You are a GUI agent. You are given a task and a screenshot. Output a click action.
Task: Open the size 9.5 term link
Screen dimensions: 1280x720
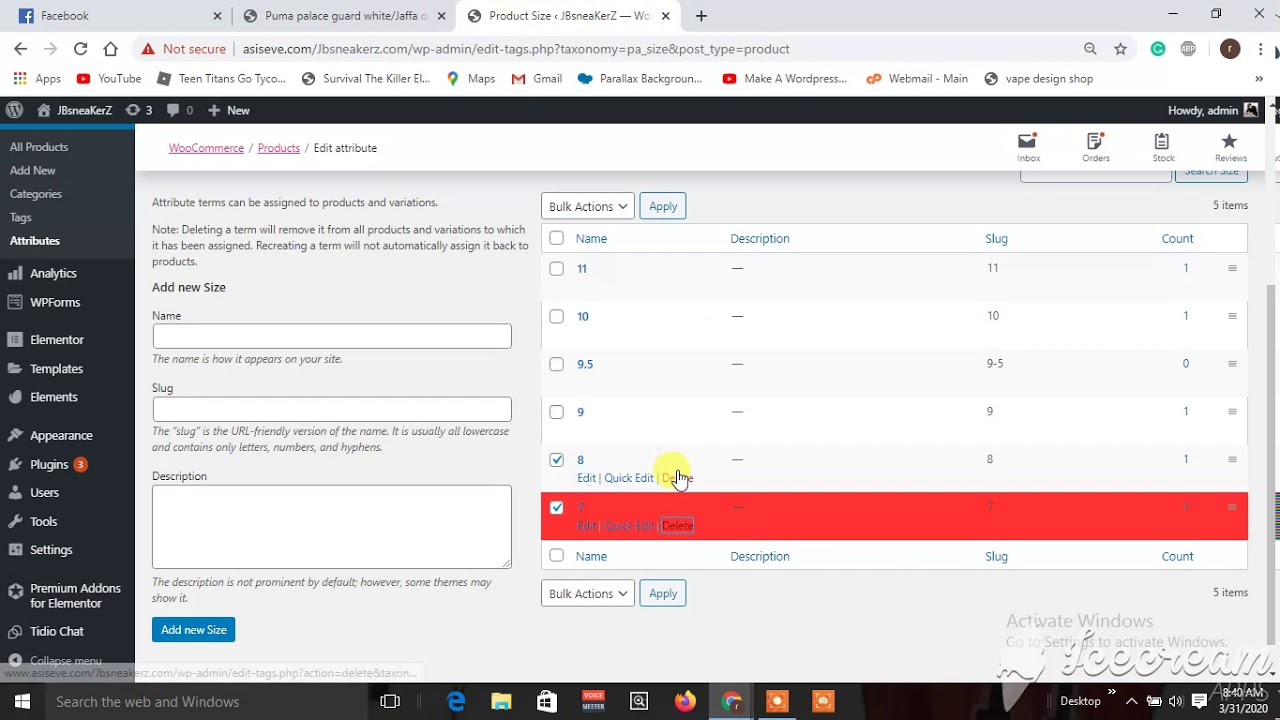tap(585, 364)
